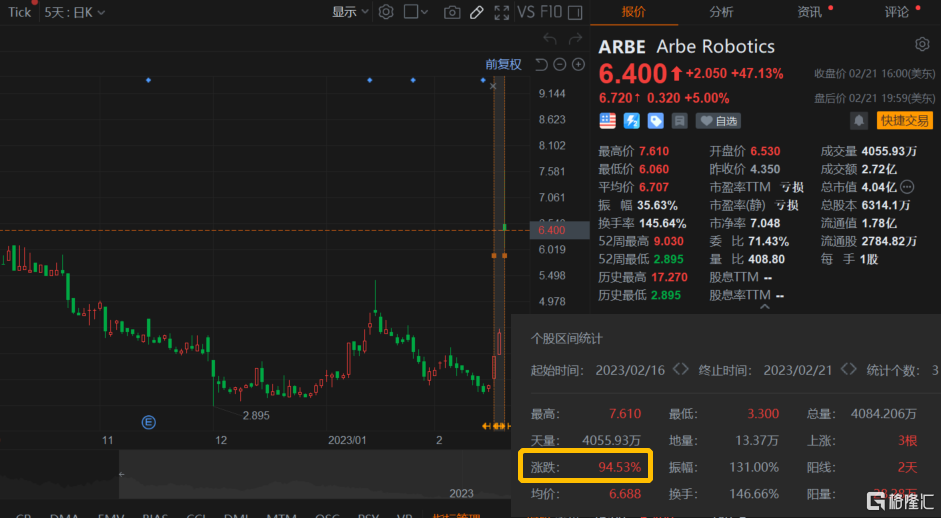Adjust 起始时间 date arrows
Image resolution: width=941 pixels, height=518 pixels.
[681, 369]
